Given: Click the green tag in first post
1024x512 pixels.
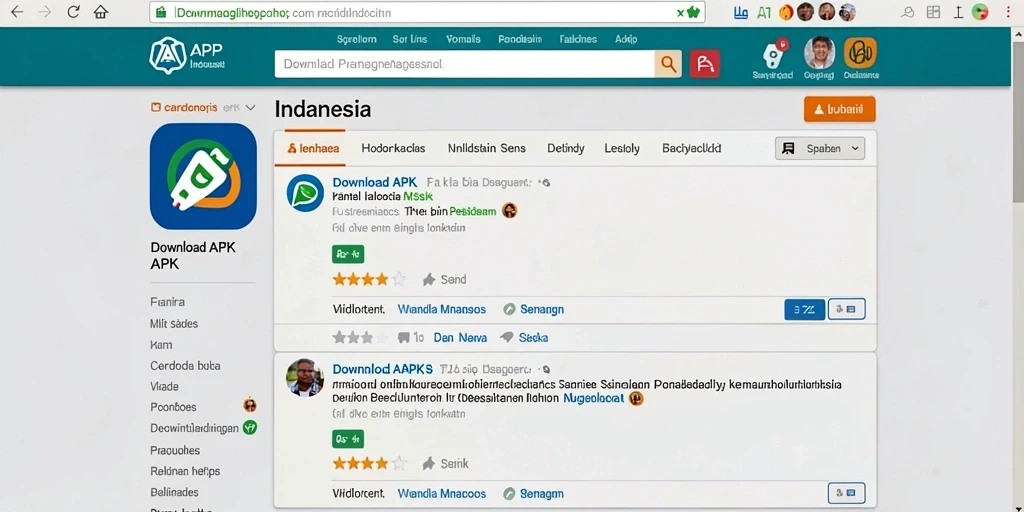Looking at the screenshot, I should (348, 254).
